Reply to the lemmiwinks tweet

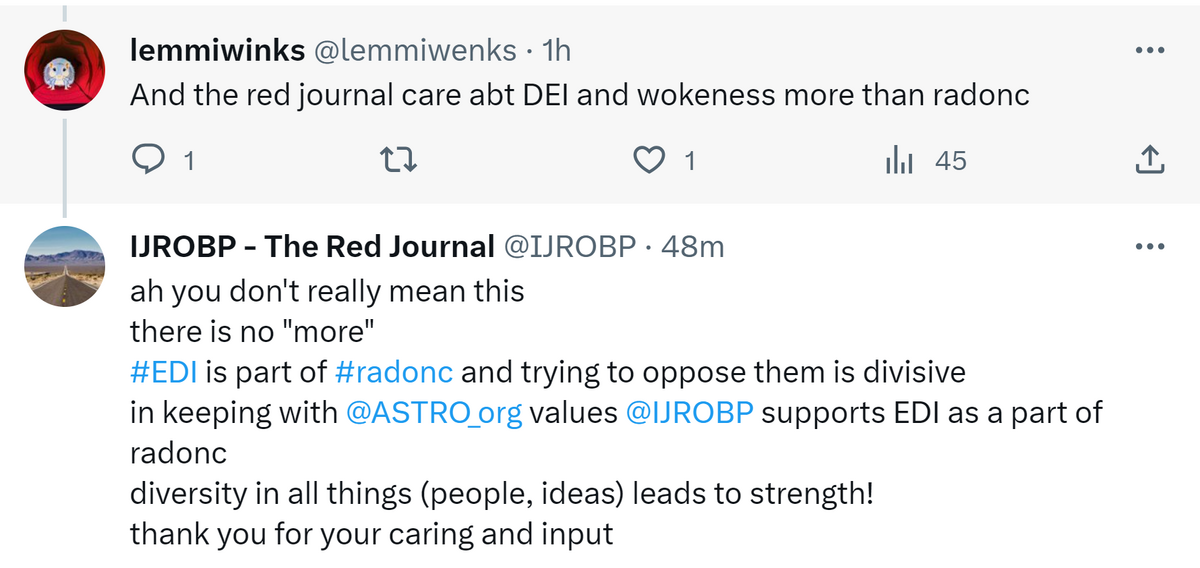tap(149, 159)
